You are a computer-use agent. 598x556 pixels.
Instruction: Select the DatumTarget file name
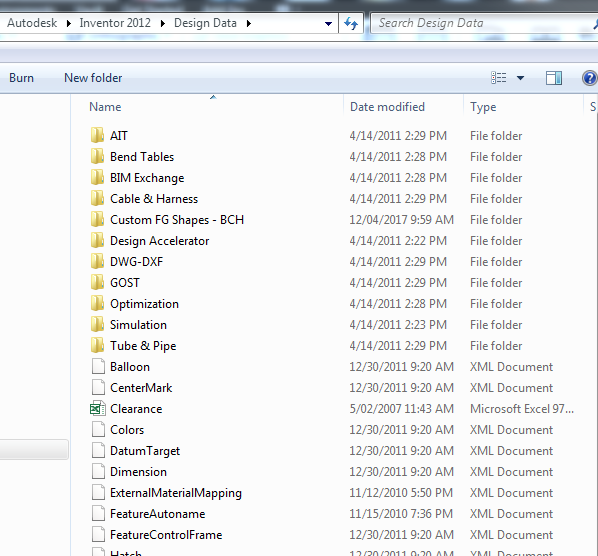[145, 451]
